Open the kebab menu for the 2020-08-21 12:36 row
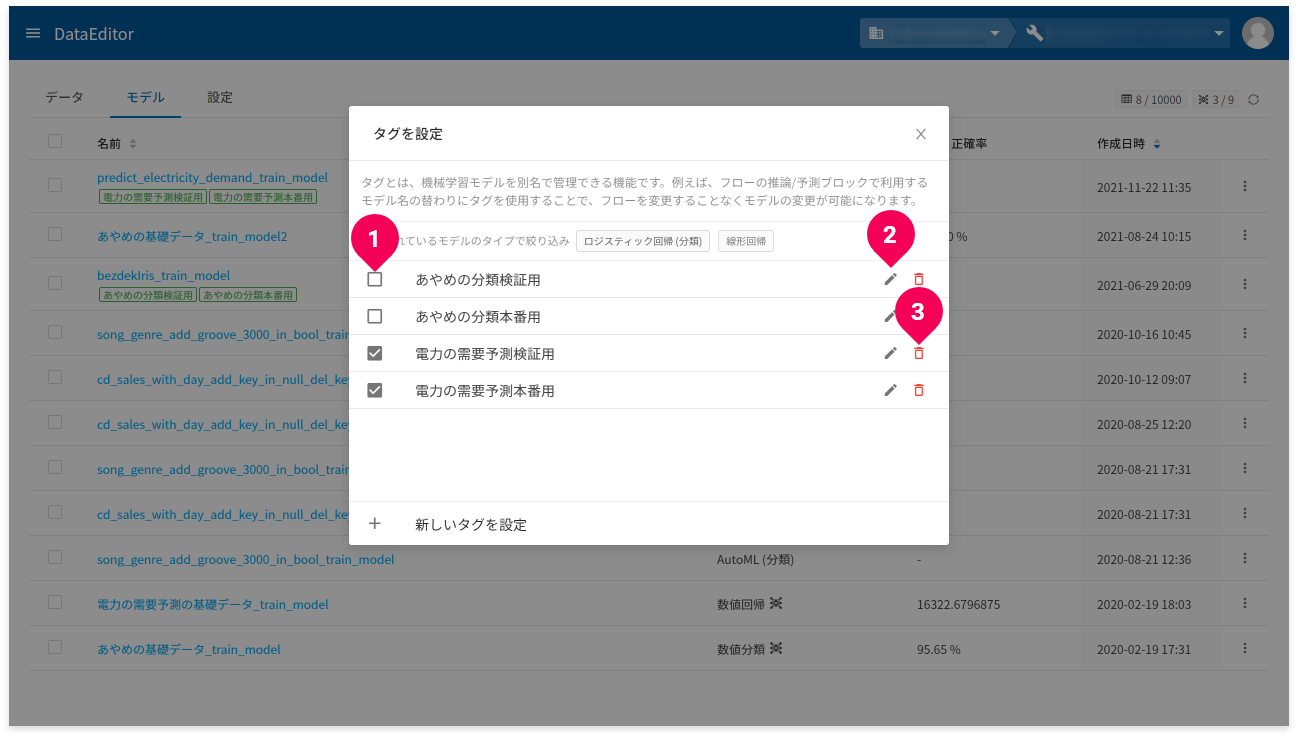The width and height of the screenshot is (1298, 738). (1245, 558)
